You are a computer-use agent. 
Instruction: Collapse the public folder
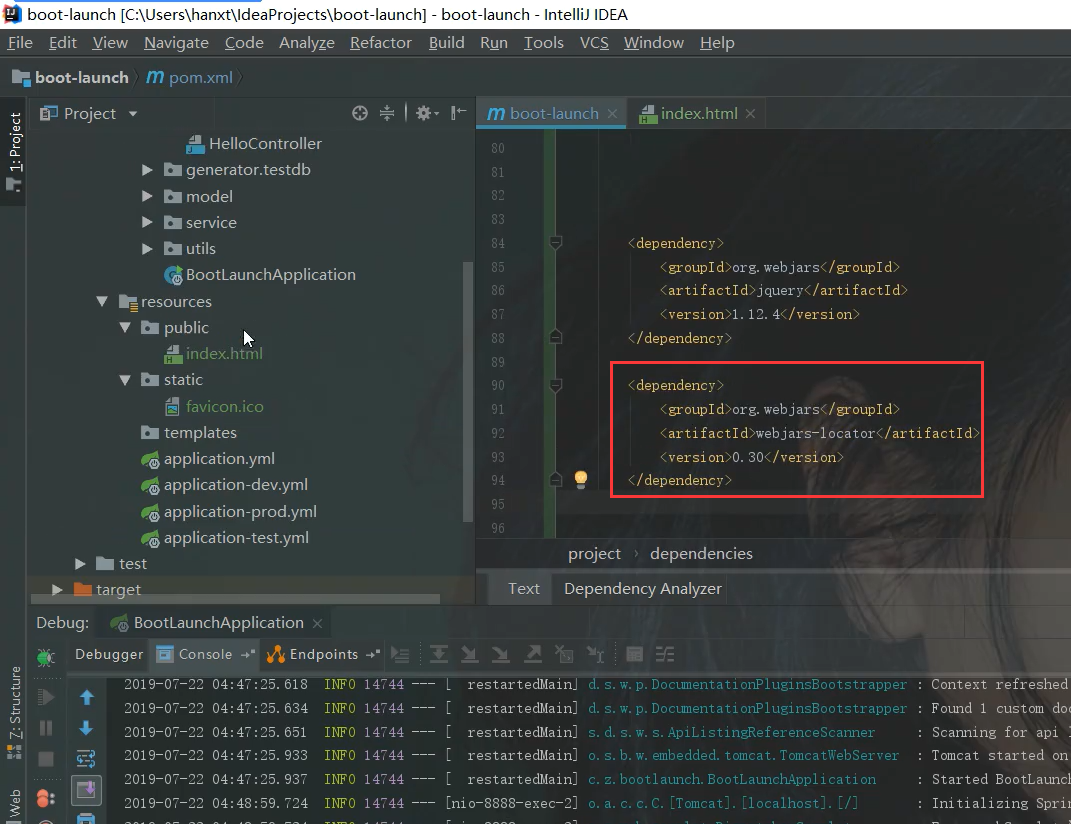click(125, 327)
